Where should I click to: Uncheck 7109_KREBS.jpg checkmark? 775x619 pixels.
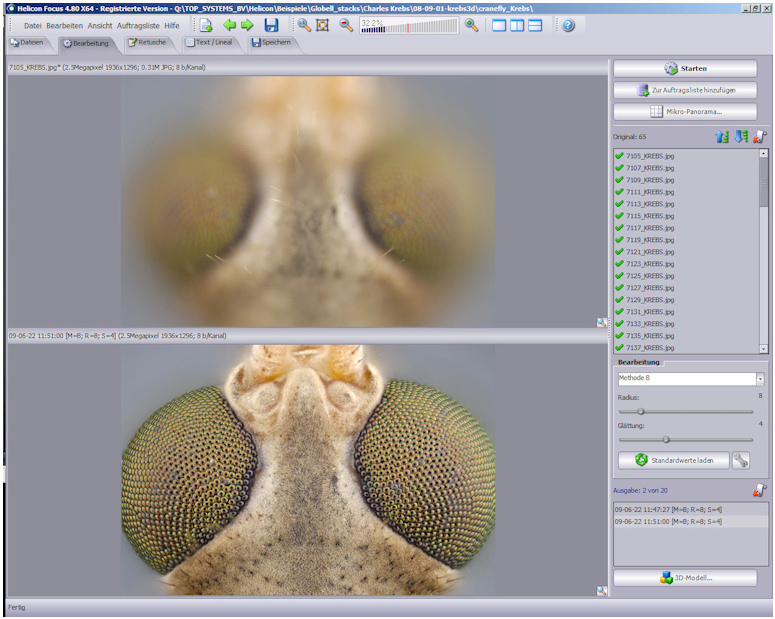[619, 180]
